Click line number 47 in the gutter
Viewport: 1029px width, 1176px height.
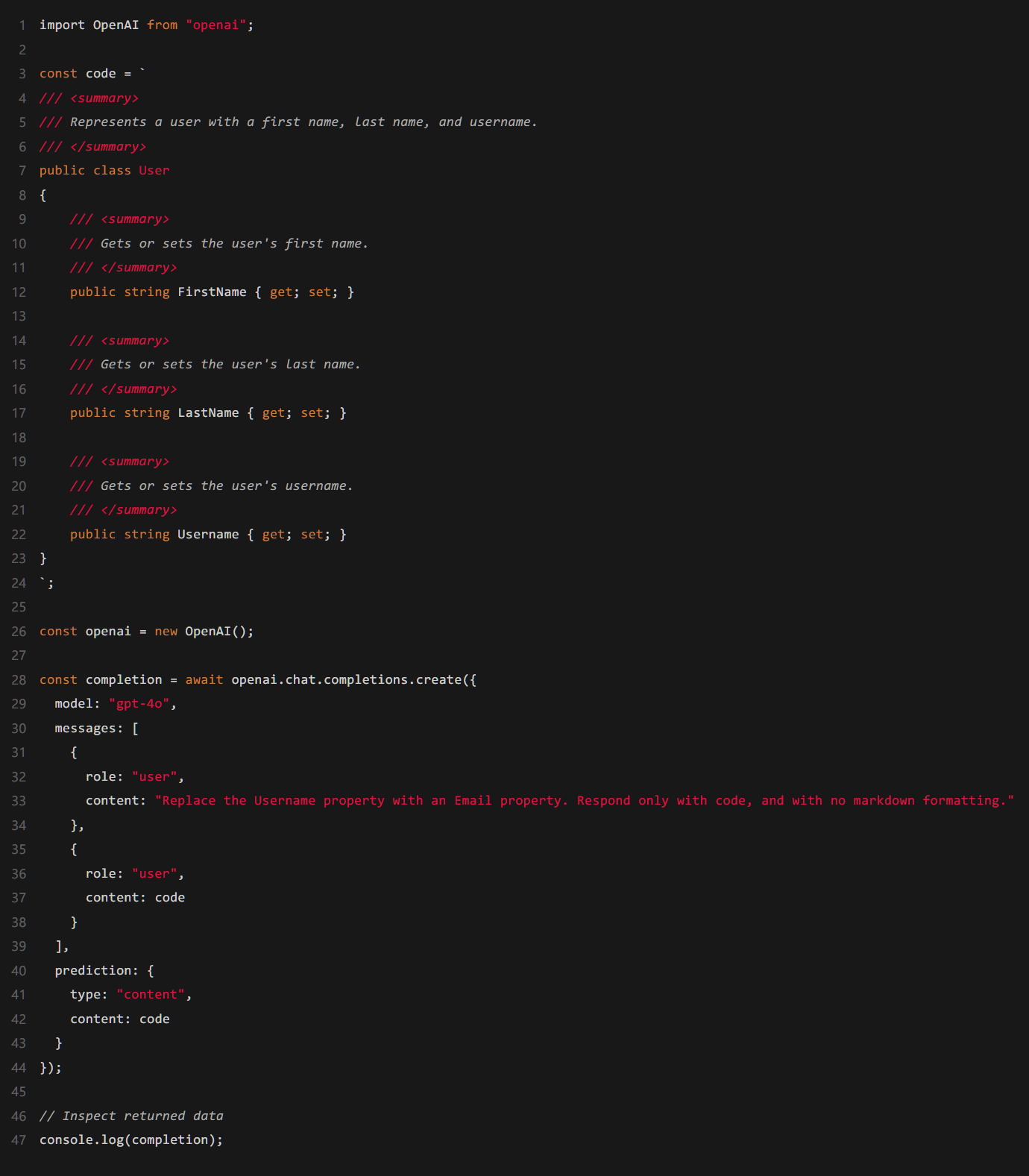coord(19,1140)
